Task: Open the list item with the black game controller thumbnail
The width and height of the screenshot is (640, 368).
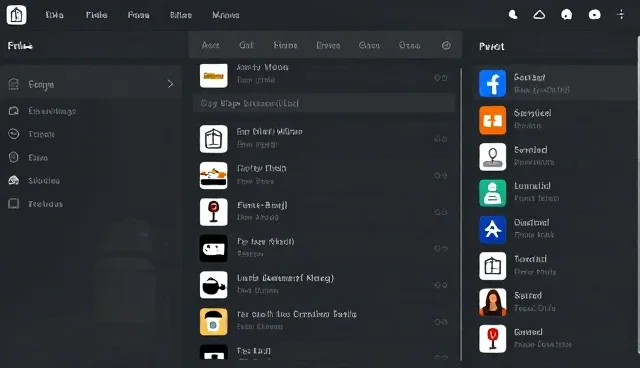Action: (324, 248)
